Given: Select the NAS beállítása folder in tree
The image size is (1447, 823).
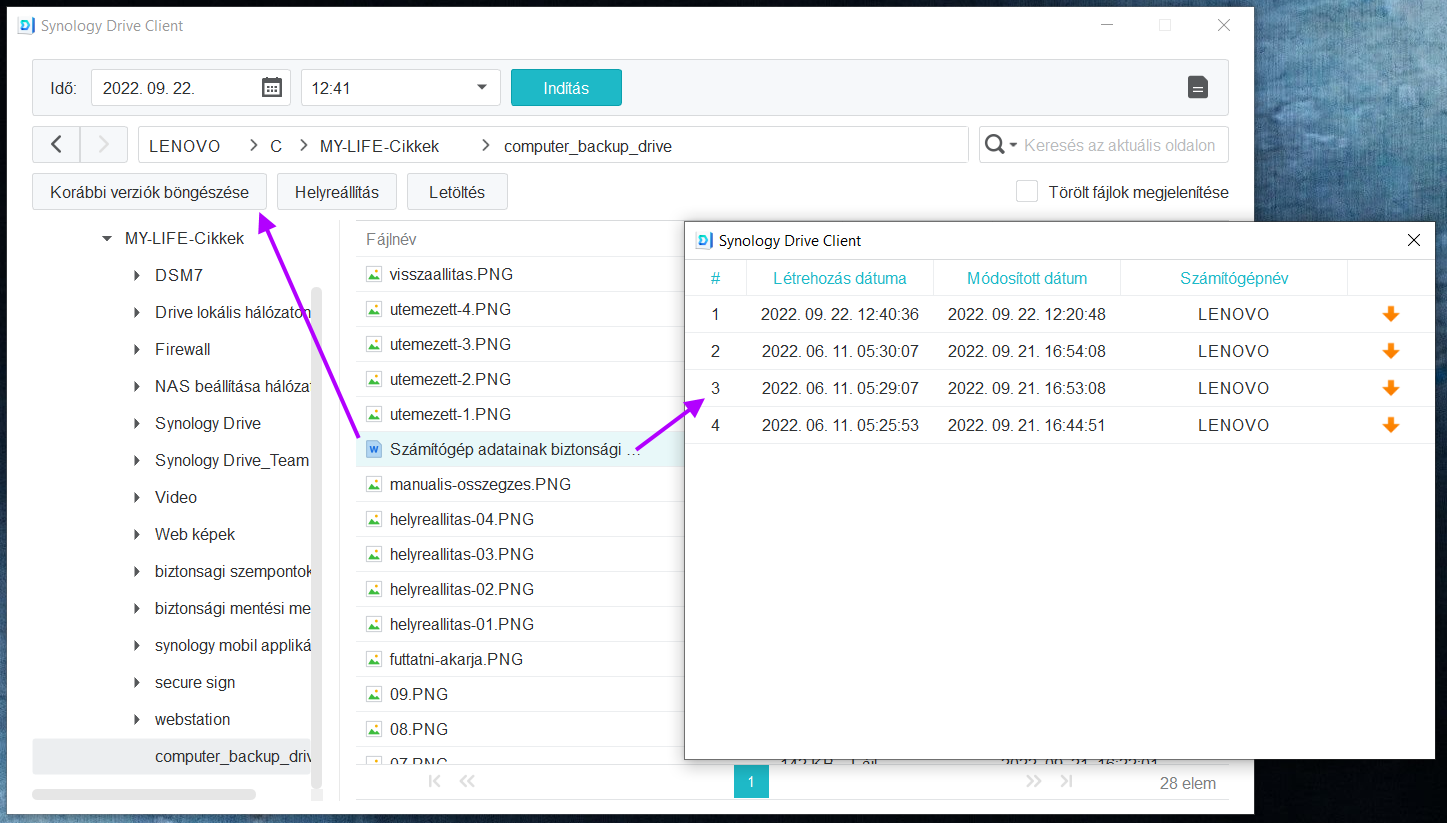Looking at the screenshot, I should pyautogui.click(x=233, y=387).
